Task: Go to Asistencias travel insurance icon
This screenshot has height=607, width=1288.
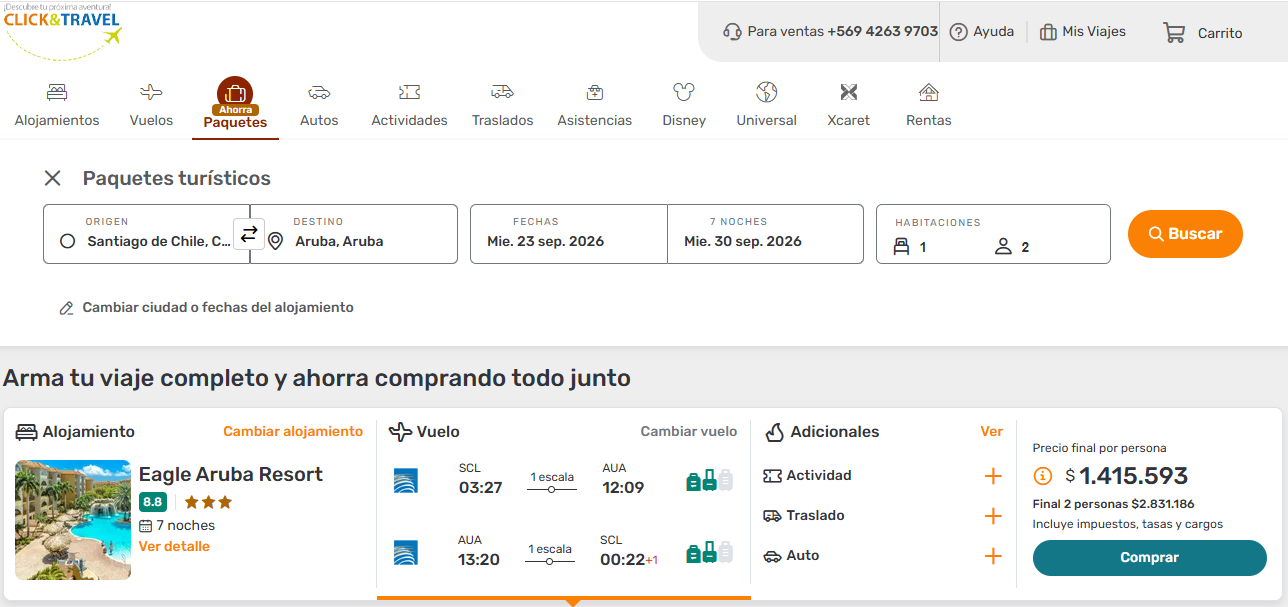Action: pos(594,93)
